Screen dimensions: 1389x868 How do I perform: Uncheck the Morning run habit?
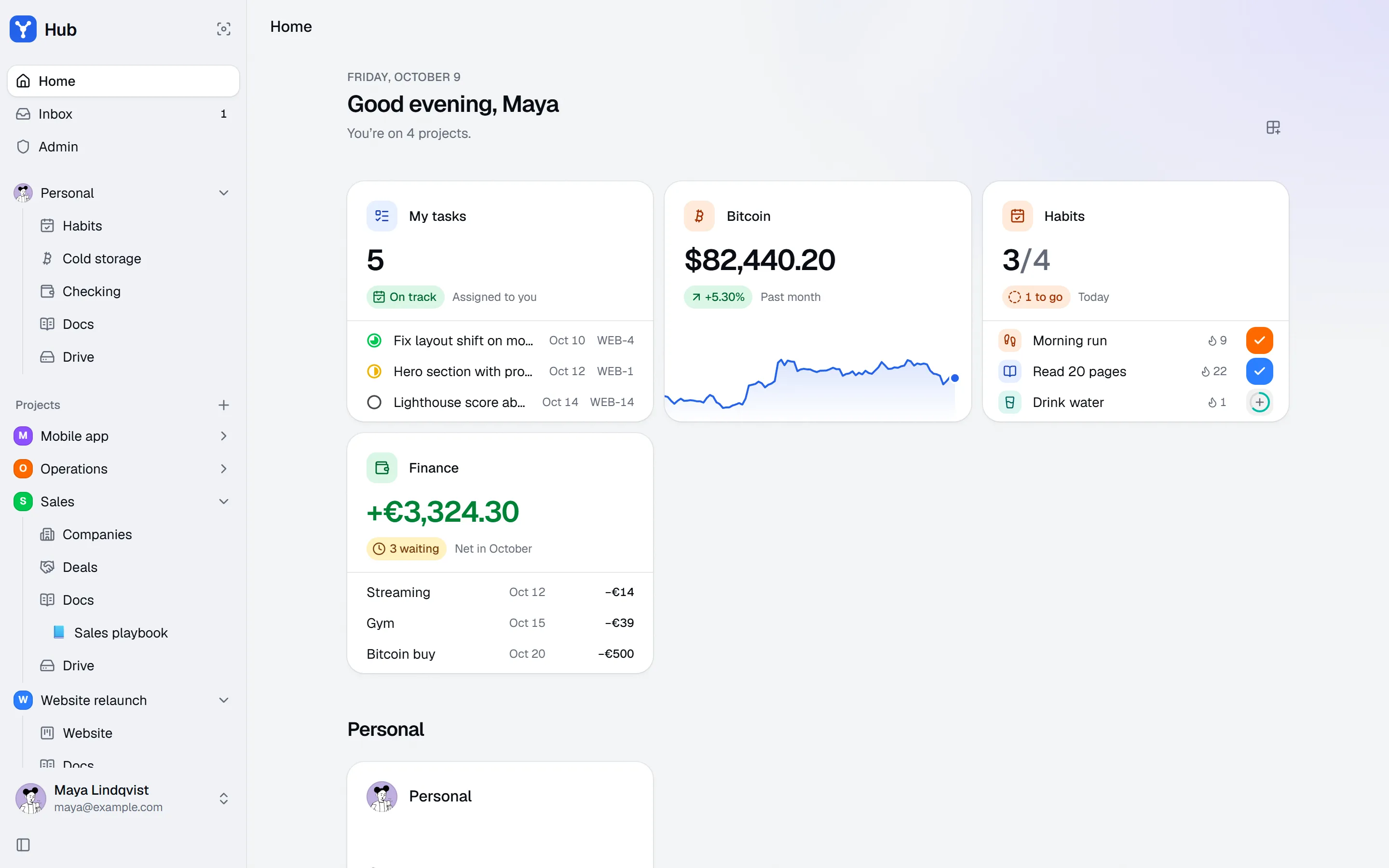pos(1259,340)
